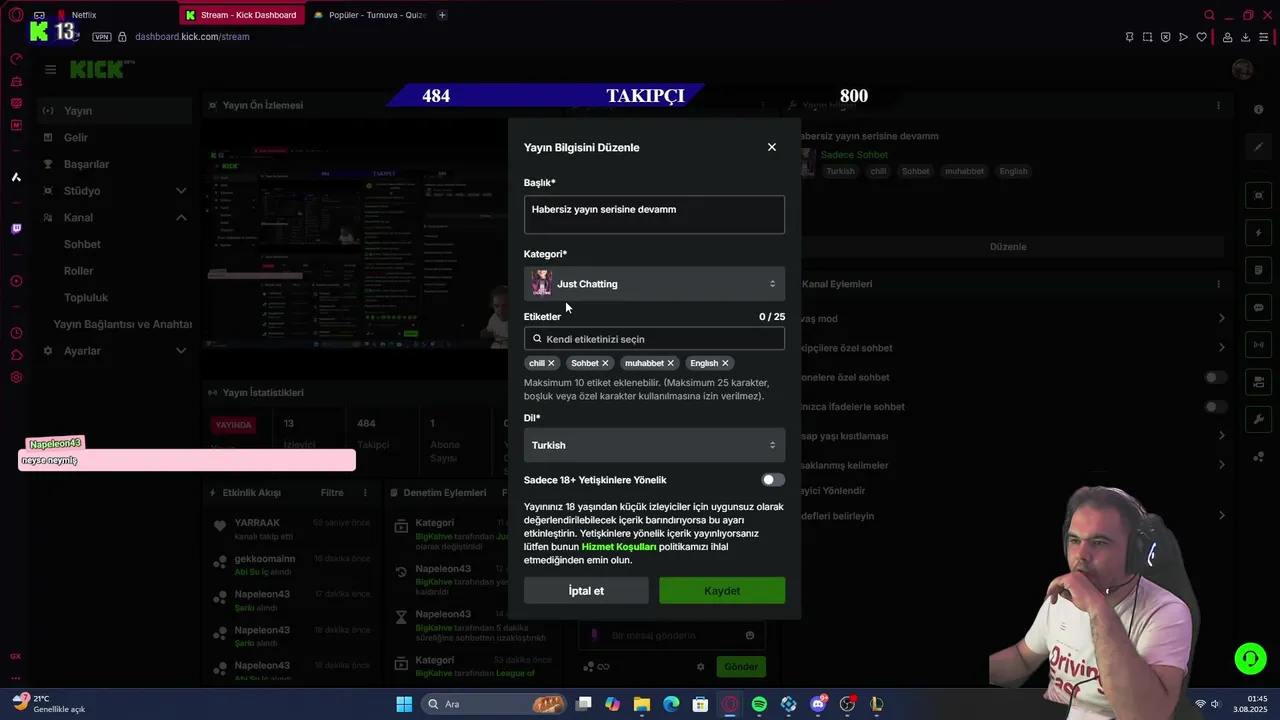Open the Hizmet Koşulları link

point(619,547)
